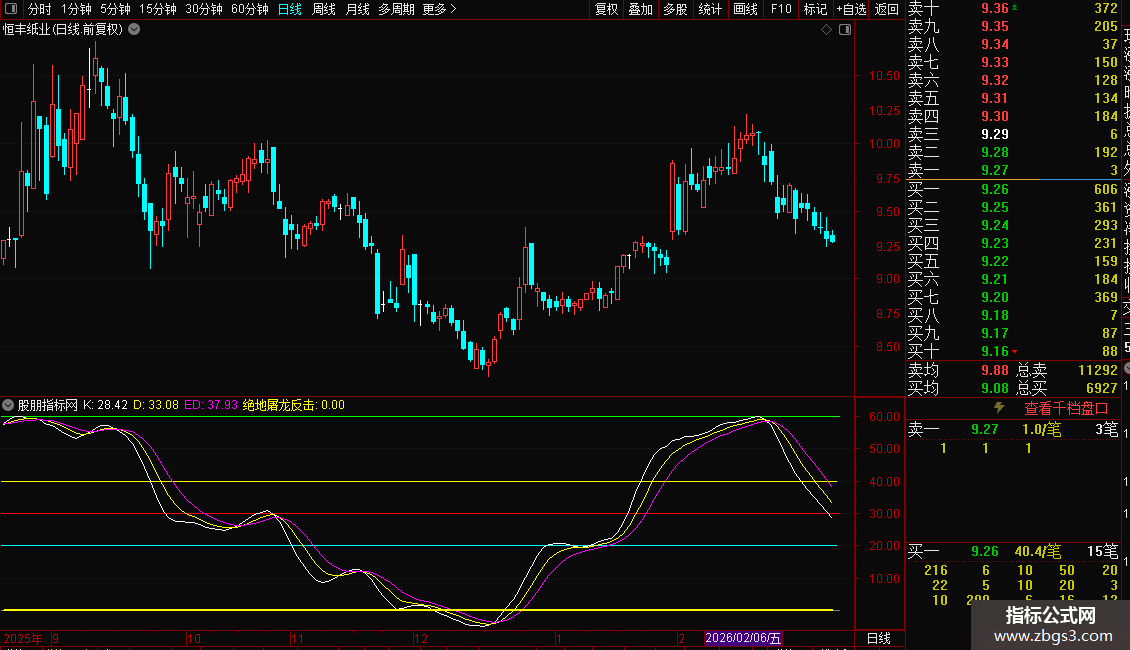Click the 日线 label at bottom-right of chart
Image resolution: width=1130 pixels, height=650 pixels.
[877, 638]
